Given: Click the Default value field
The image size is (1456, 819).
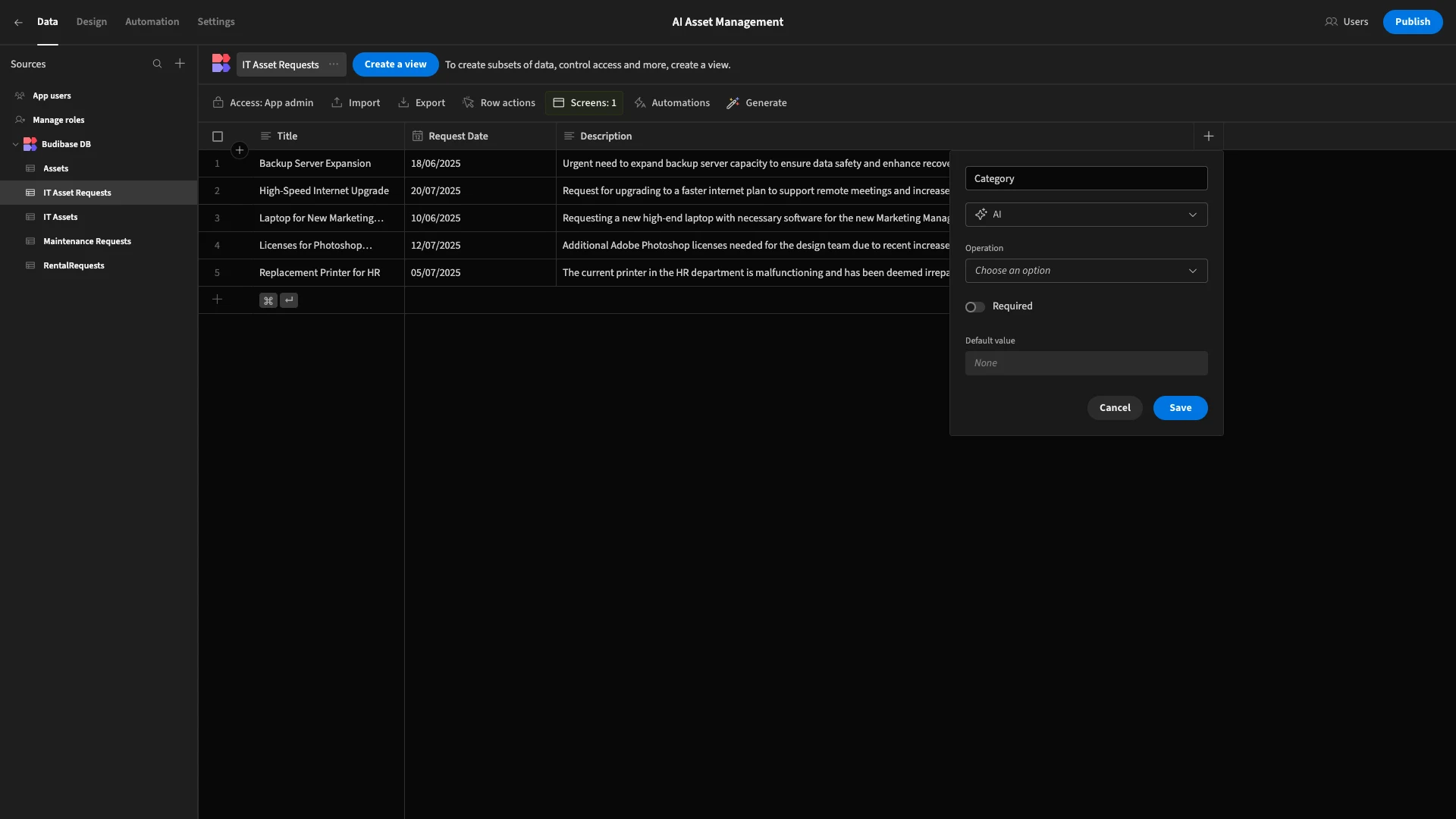Looking at the screenshot, I should click(1086, 363).
